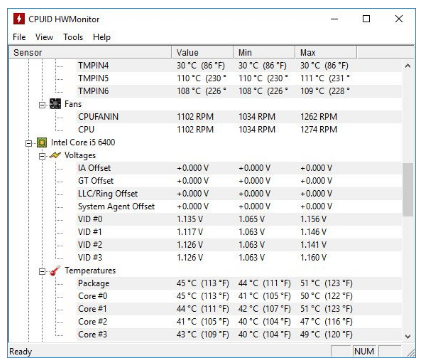This screenshot has width=423, height=361.
Task: Maximize the HWMonitor window
Action: (366, 19)
